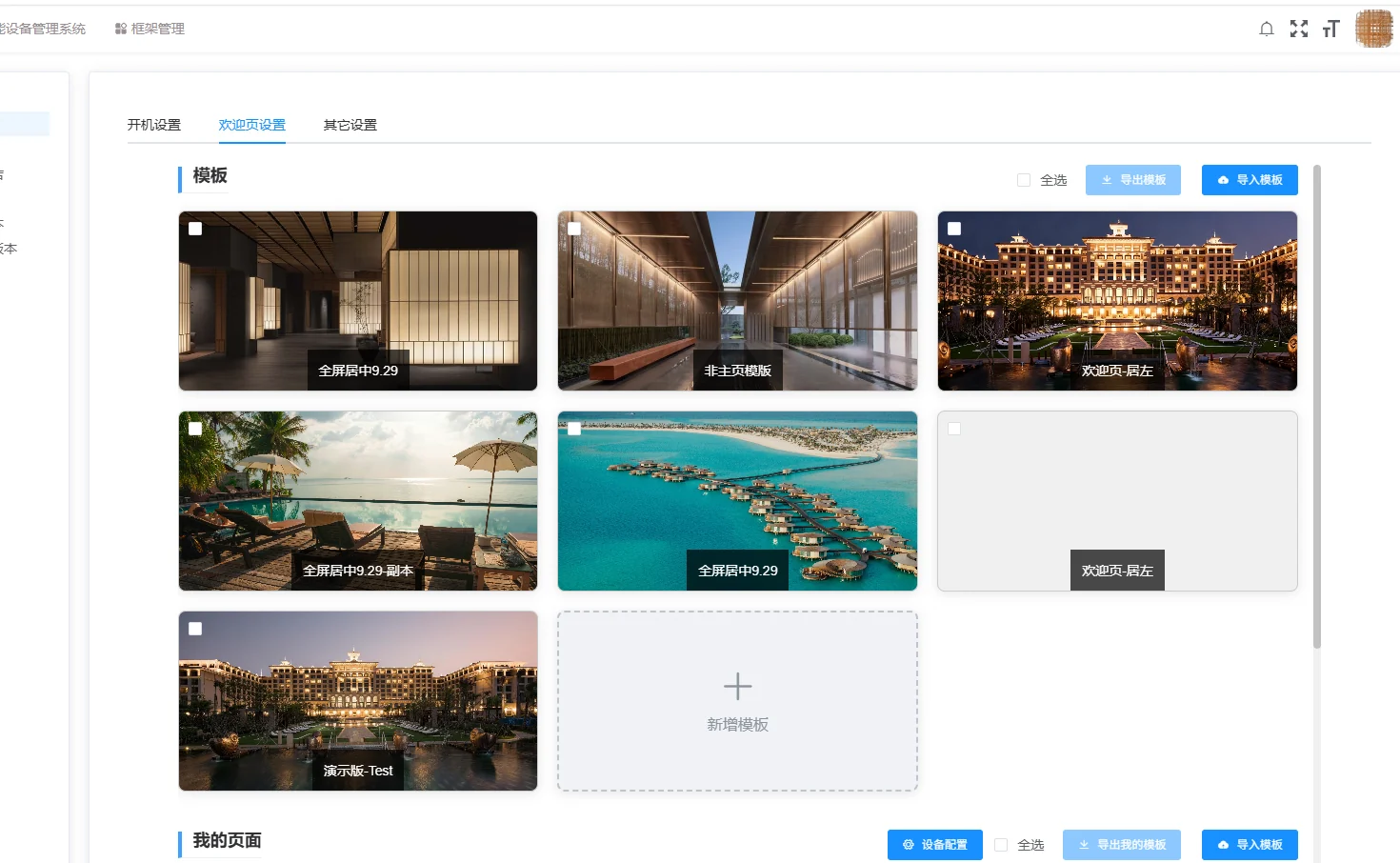The width and height of the screenshot is (1400, 863).
Task: Open the notification bell icon
Action: [1266, 29]
